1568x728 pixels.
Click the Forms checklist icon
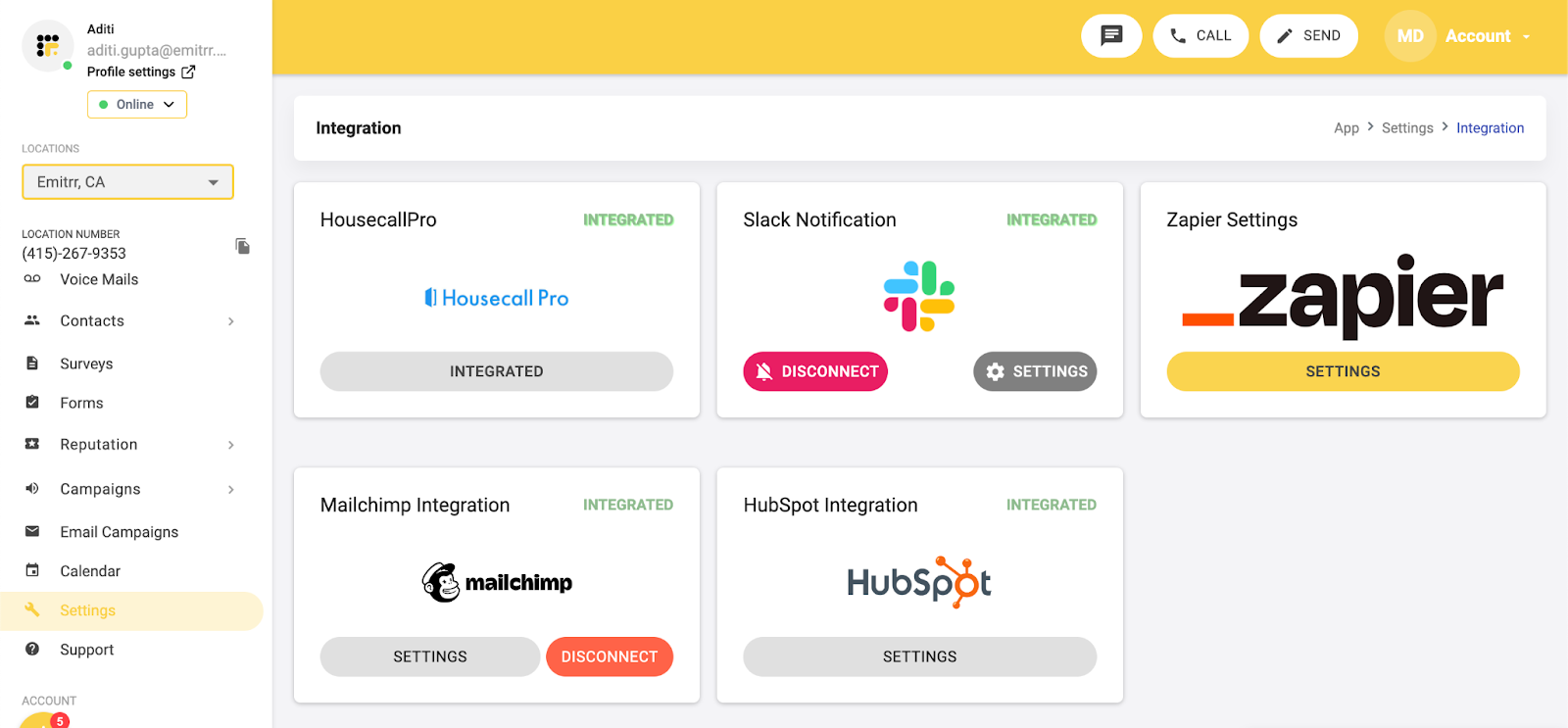pos(32,403)
